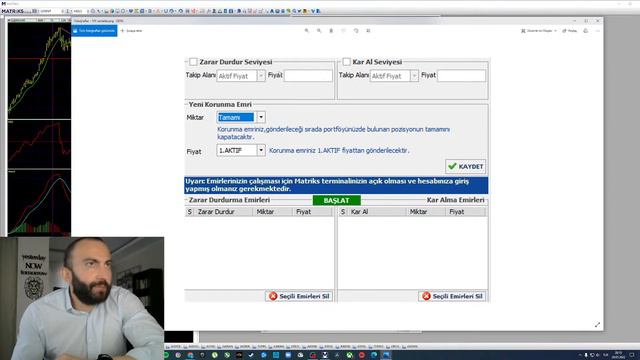The height and width of the screenshot is (360, 640).
Task: Click Tüm fotoğrafları görüntüle button
Action: (94, 31)
